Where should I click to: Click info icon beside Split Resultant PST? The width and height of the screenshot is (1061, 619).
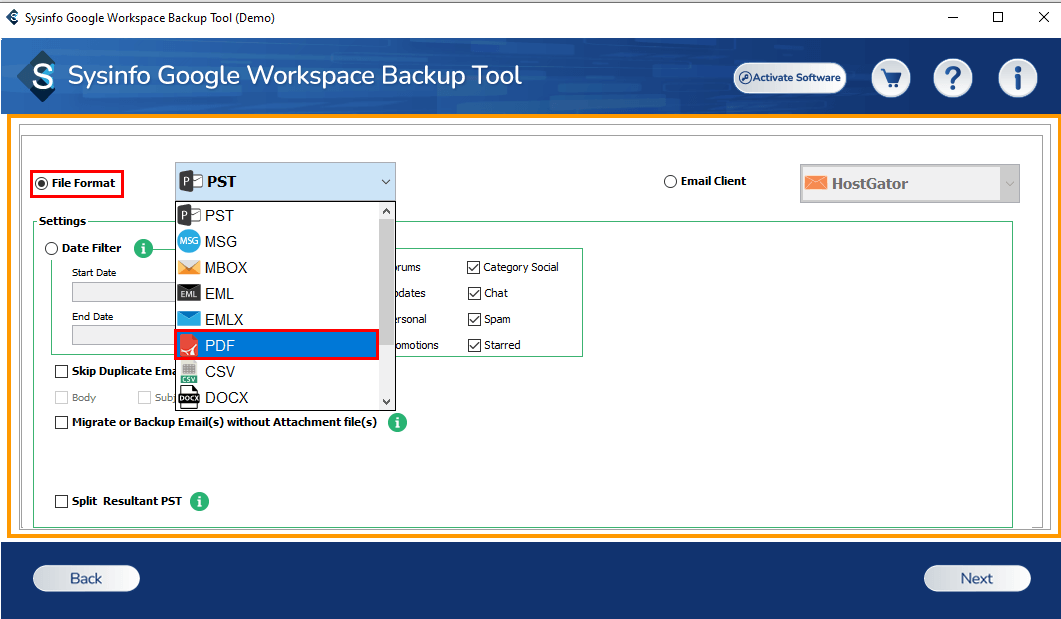199,501
